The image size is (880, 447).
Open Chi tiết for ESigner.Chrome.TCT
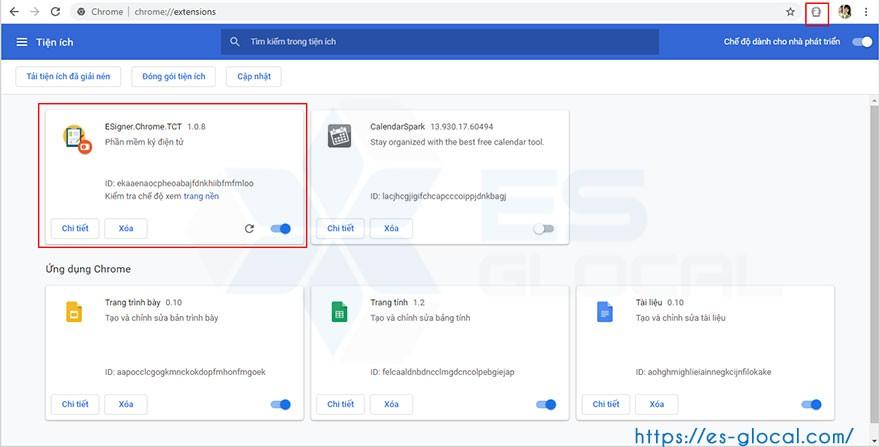75,229
